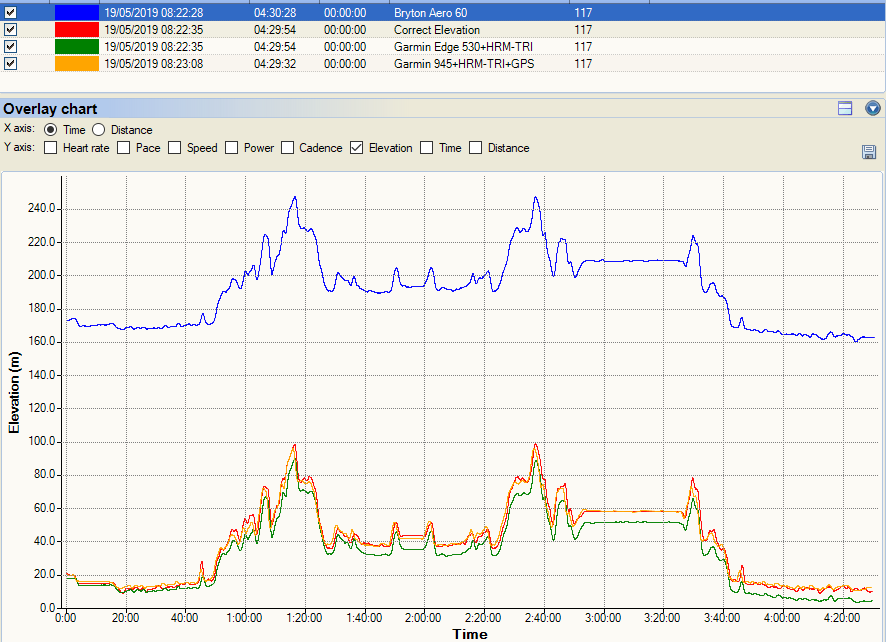Screen dimensions: 886x642
Task: Uncheck the Correct Elevation row checkbox
Action: (11, 29)
